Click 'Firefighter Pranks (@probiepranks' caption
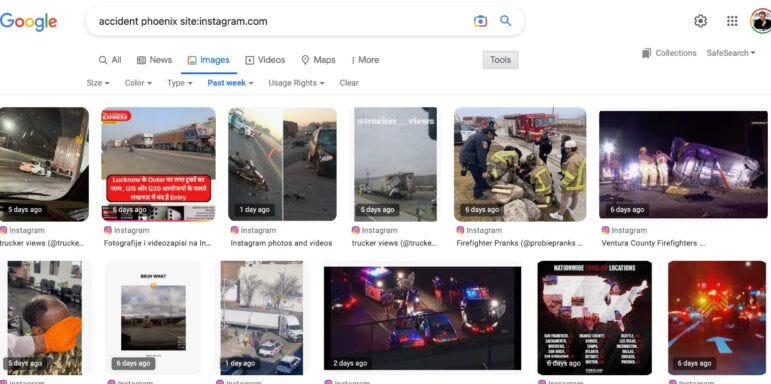This screenshot has width=771, height=384. pyautogui.click(x=519, y=243)
